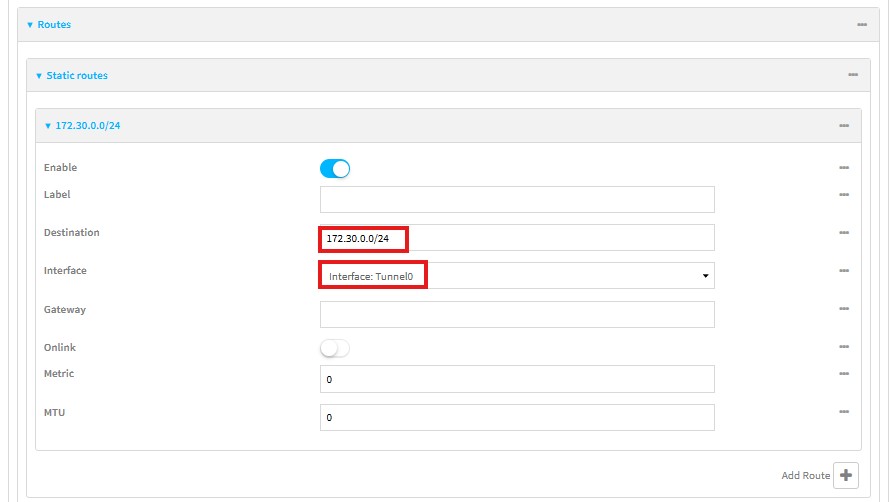
Task: Click the minus icon beside Enable row
Action: click(x=843, y=168)
